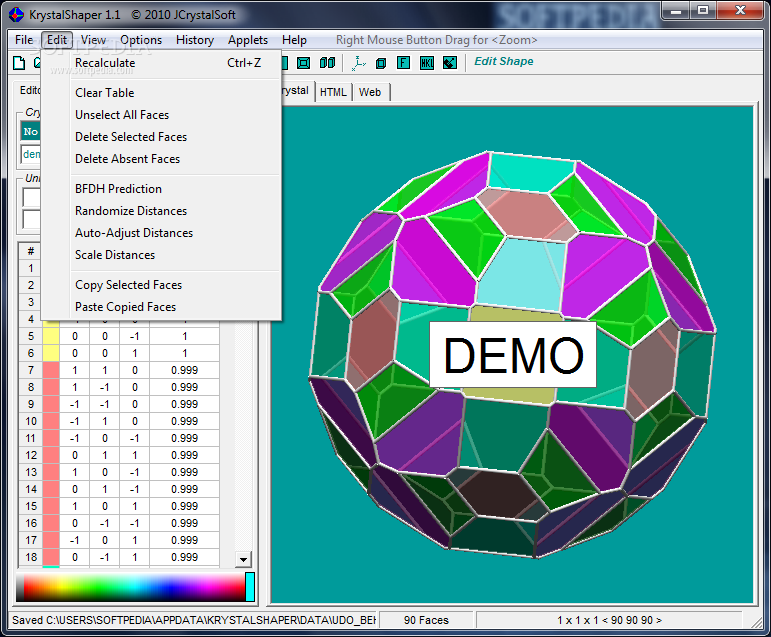Click the cyan current color swatch
This screenshot has height=637, width=771.
click(x=250, y=586)
